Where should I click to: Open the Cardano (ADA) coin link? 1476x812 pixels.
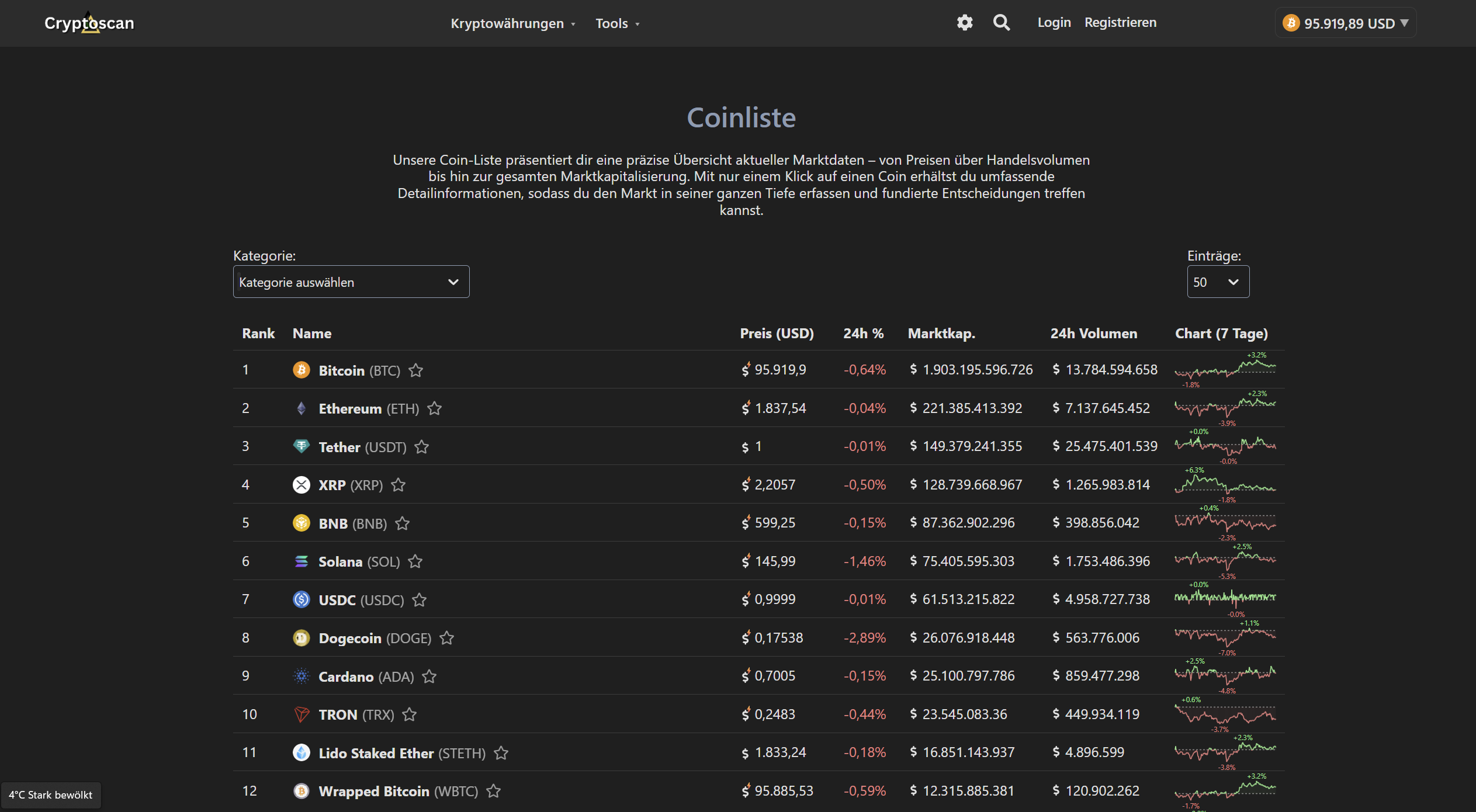(366, 676)
